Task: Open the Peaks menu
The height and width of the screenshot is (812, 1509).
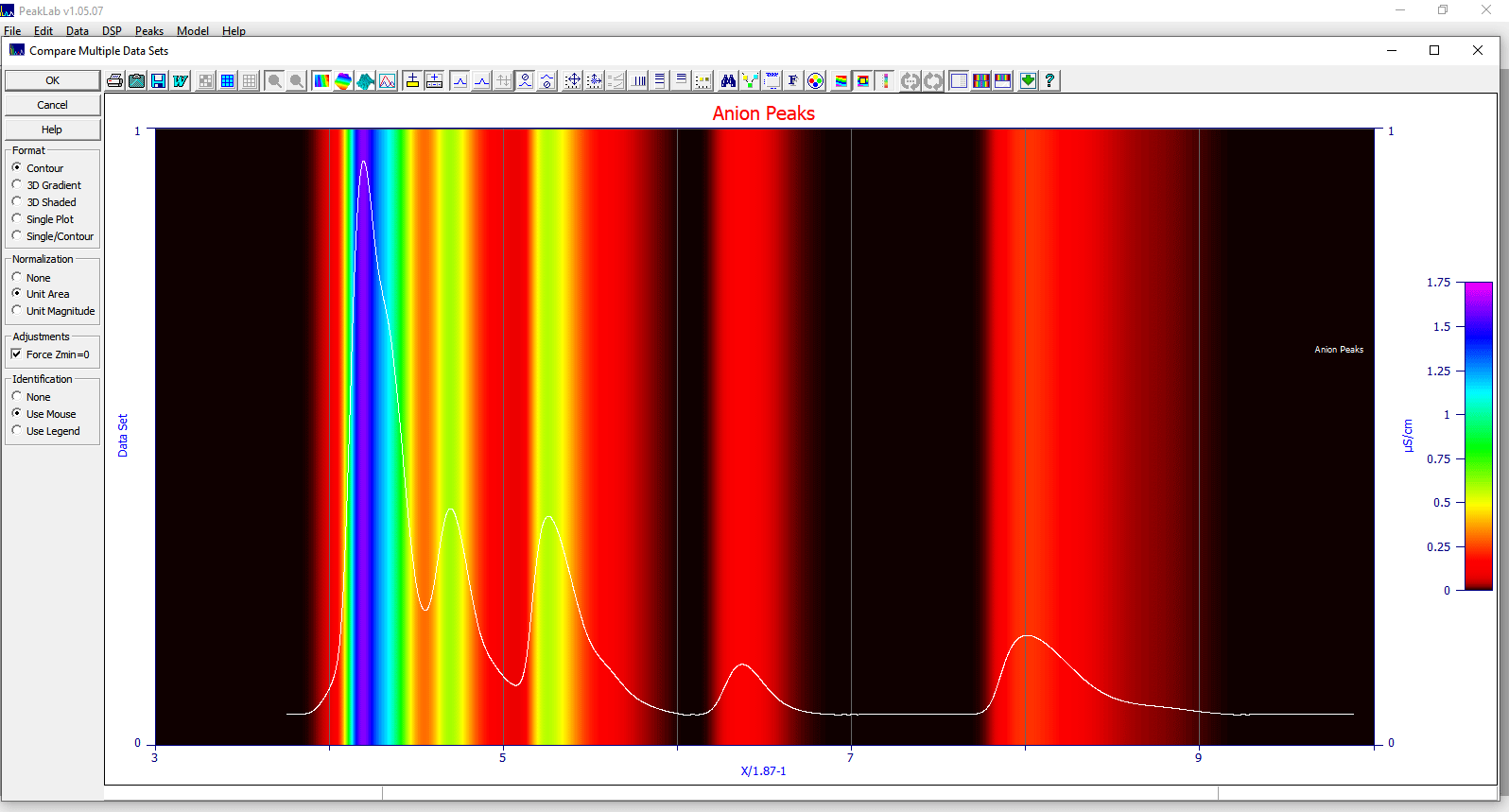Action: coord(149,31)
